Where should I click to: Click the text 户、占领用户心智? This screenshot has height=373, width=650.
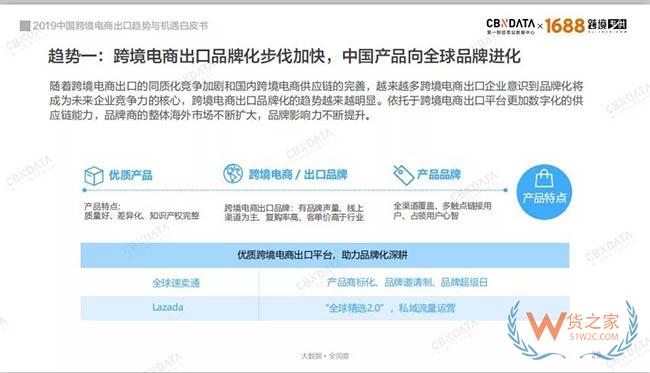(426, 216)
